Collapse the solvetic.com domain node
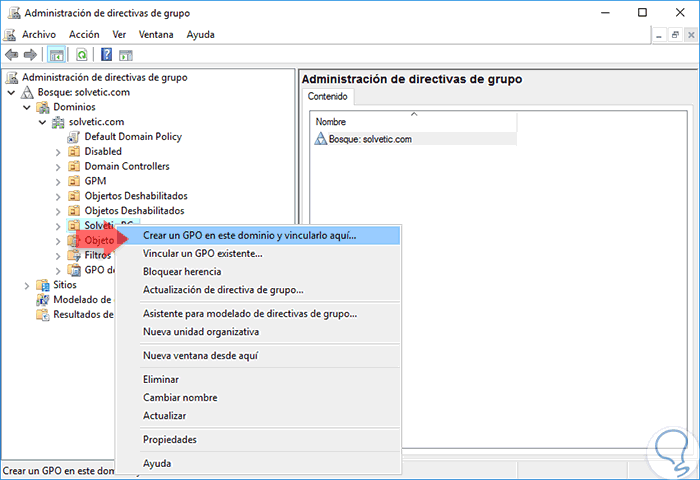The image size is (700, 480). tap(42, 122)
